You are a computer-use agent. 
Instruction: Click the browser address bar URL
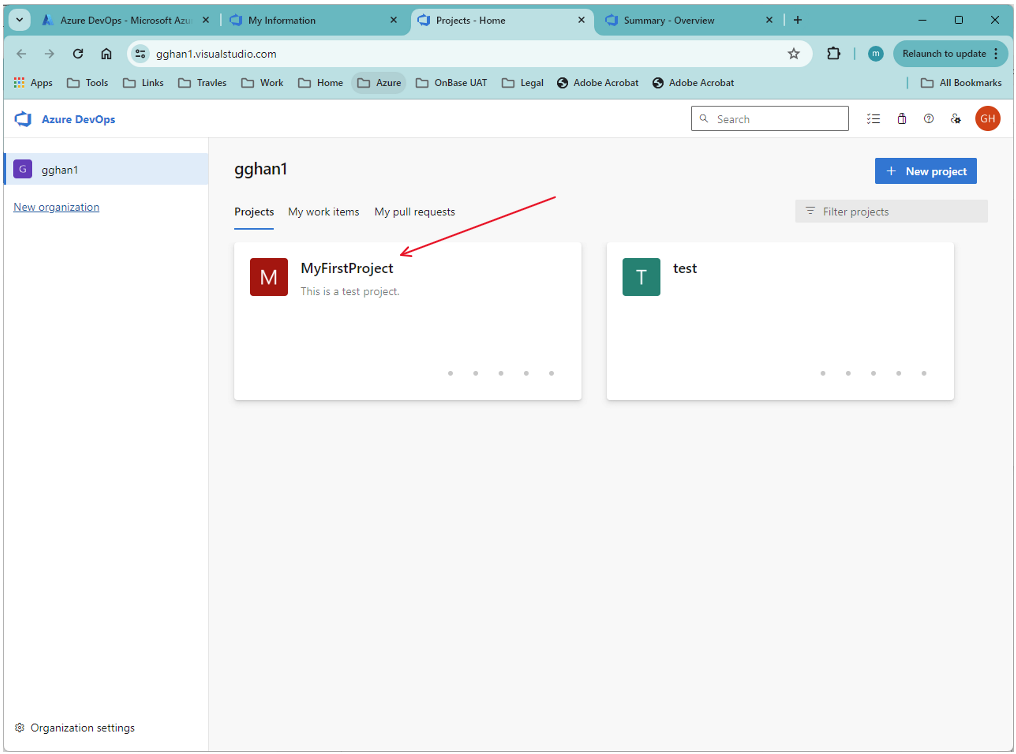click(216, 54)
